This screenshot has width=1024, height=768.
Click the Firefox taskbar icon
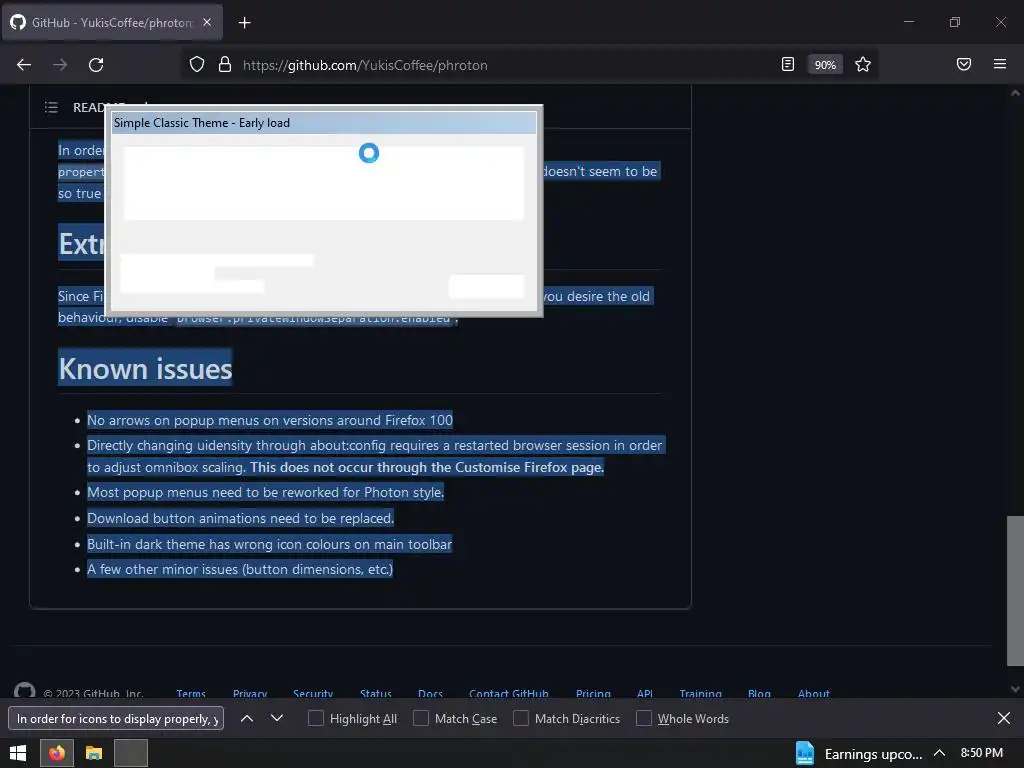(x=57, y=753)
